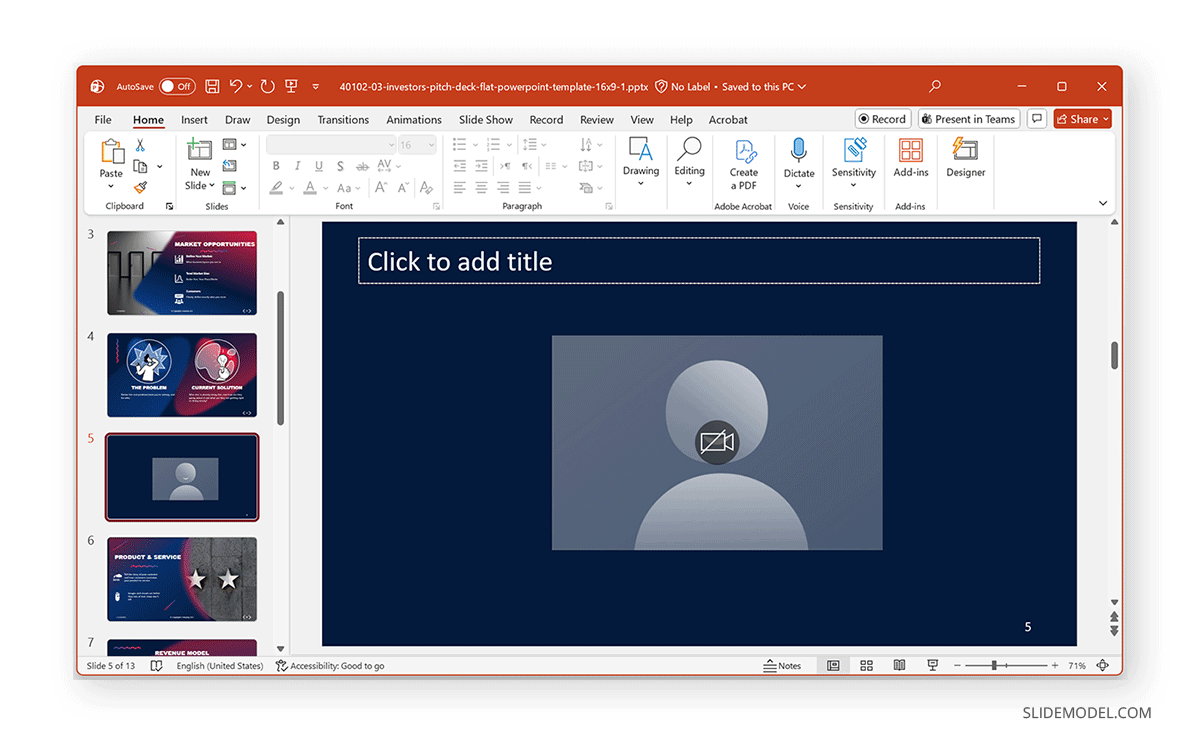Open the Slide Show ribbon tab

tap(485, 119)
